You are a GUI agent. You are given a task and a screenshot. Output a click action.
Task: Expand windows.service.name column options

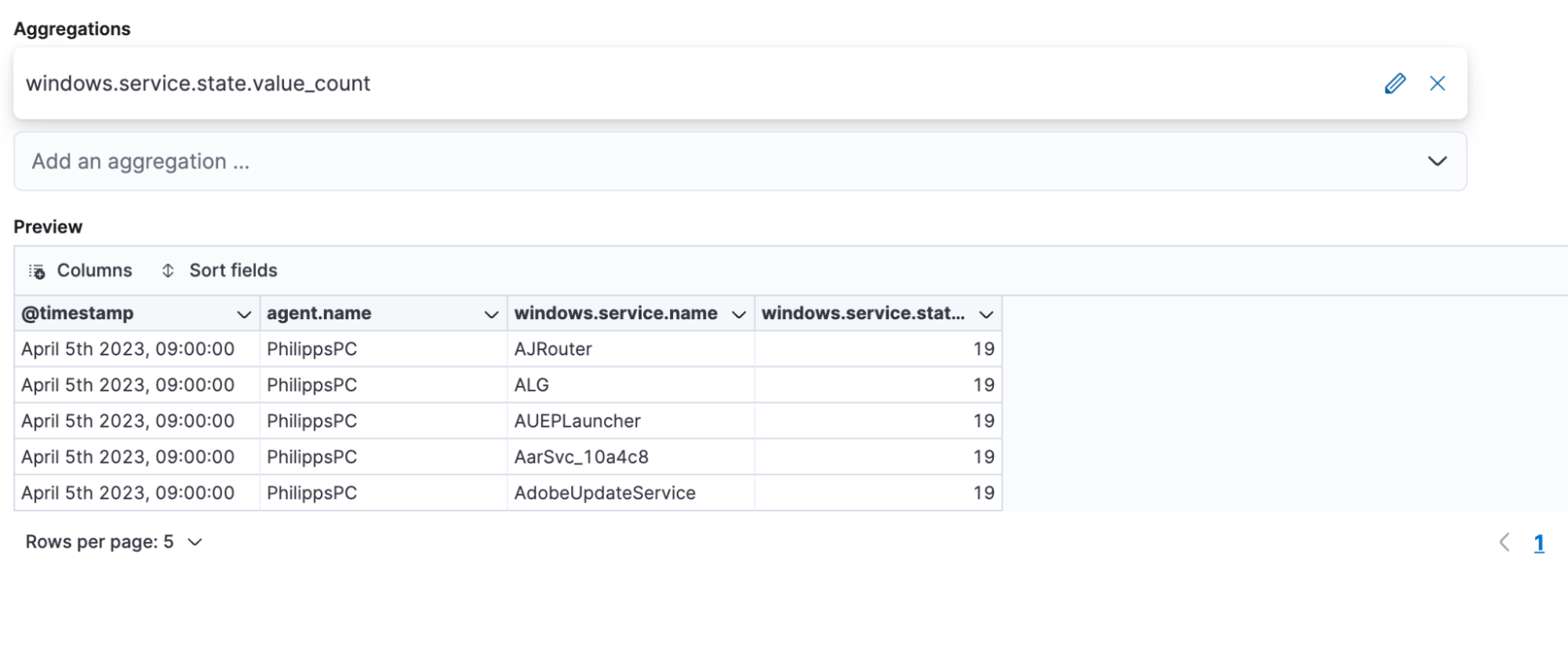coord(738,315)
